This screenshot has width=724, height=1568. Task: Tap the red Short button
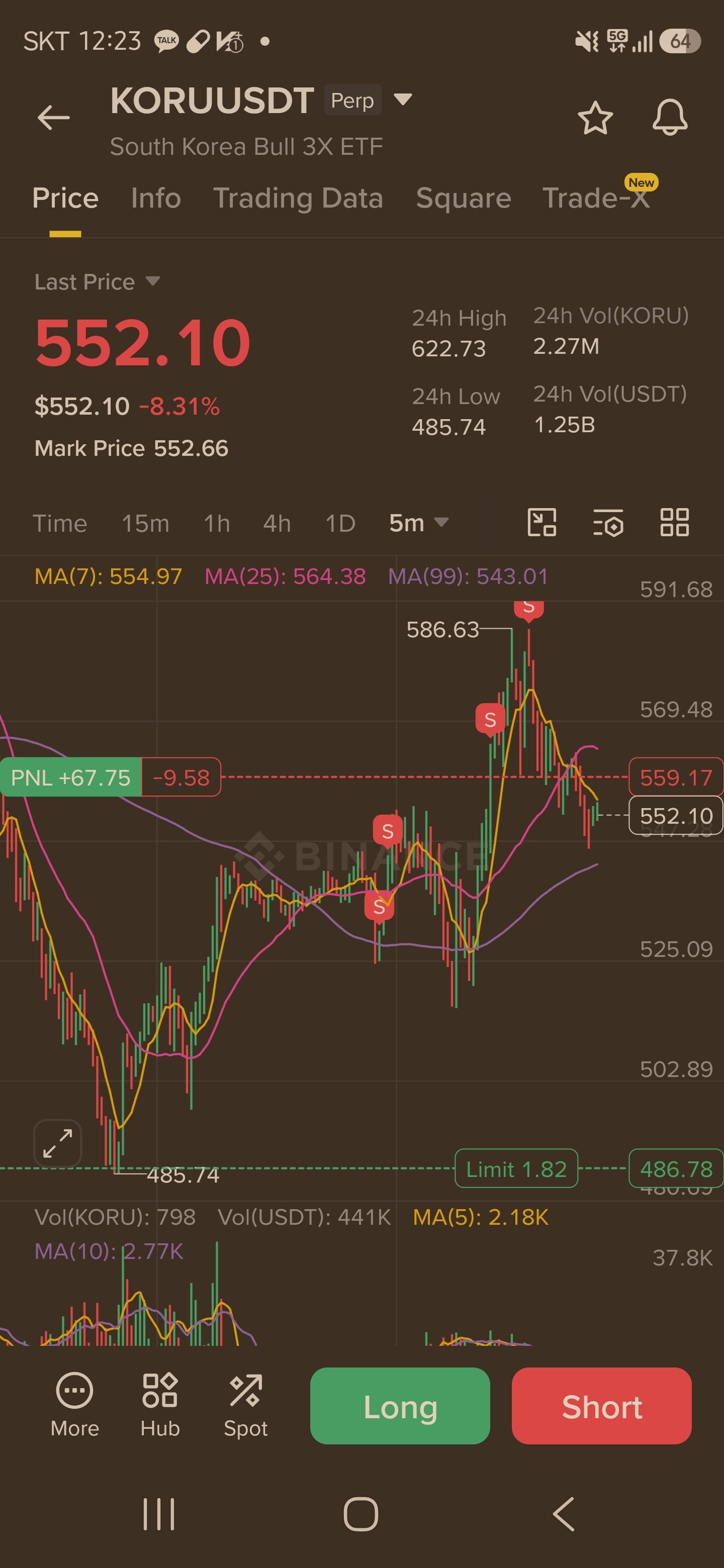[x=602, y=1406]
